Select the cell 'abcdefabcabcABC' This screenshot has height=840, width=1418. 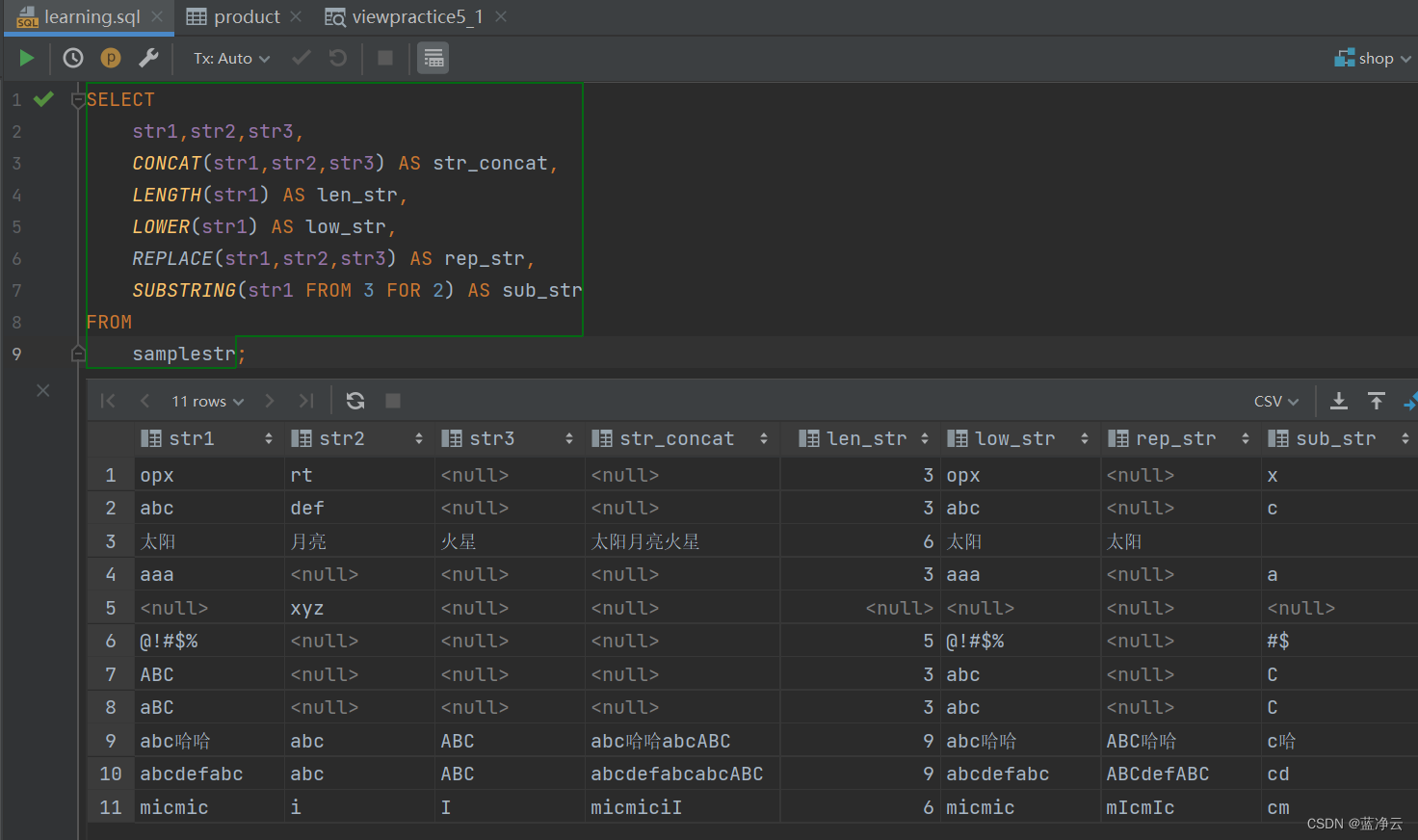[x=682, y=774]
